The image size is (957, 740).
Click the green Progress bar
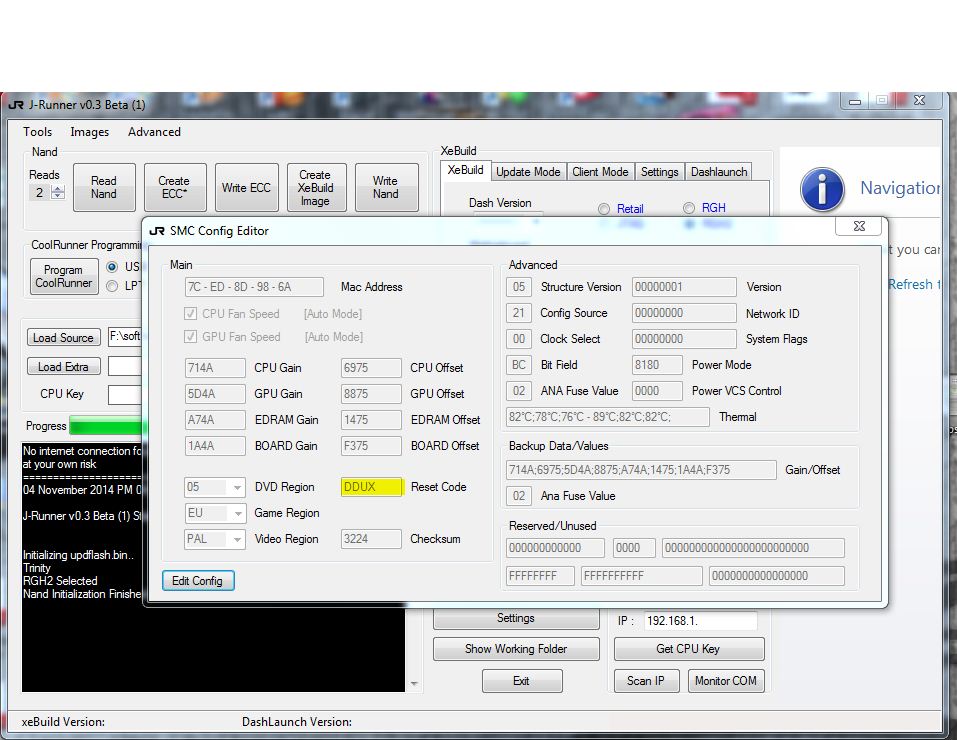pos(106,426)
